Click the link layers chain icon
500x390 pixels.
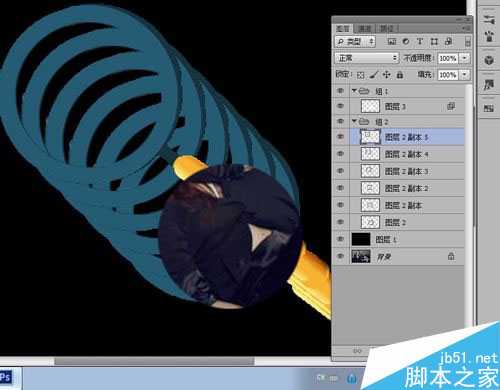(x=357, y=351)
